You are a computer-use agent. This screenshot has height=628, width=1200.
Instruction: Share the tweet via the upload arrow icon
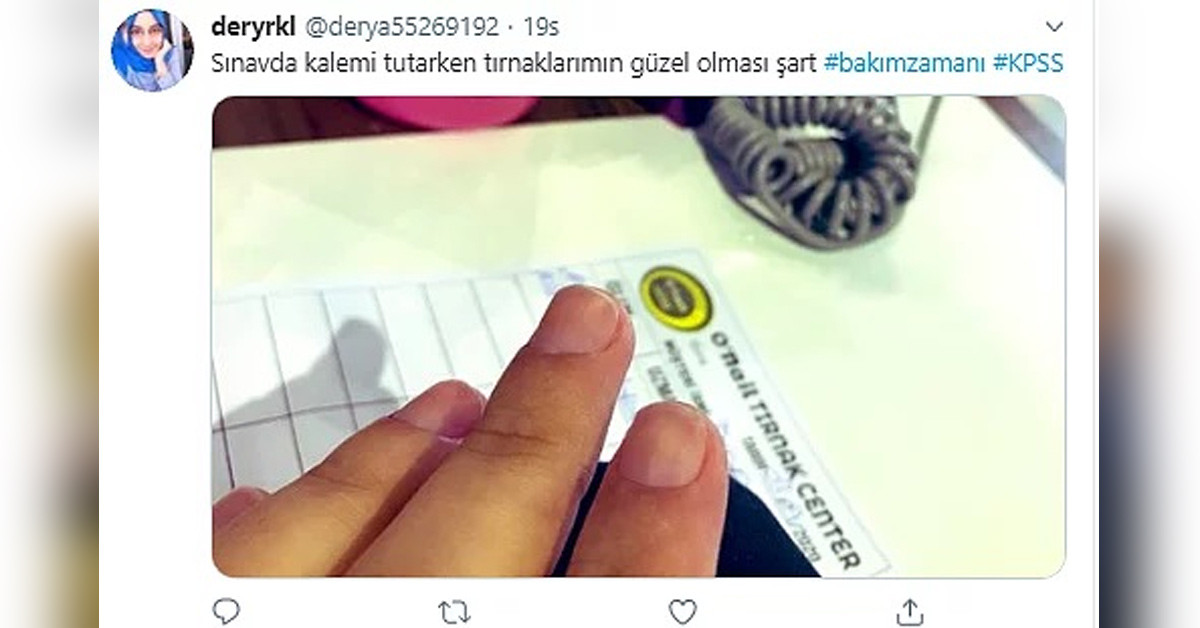[x=909, y=611]
